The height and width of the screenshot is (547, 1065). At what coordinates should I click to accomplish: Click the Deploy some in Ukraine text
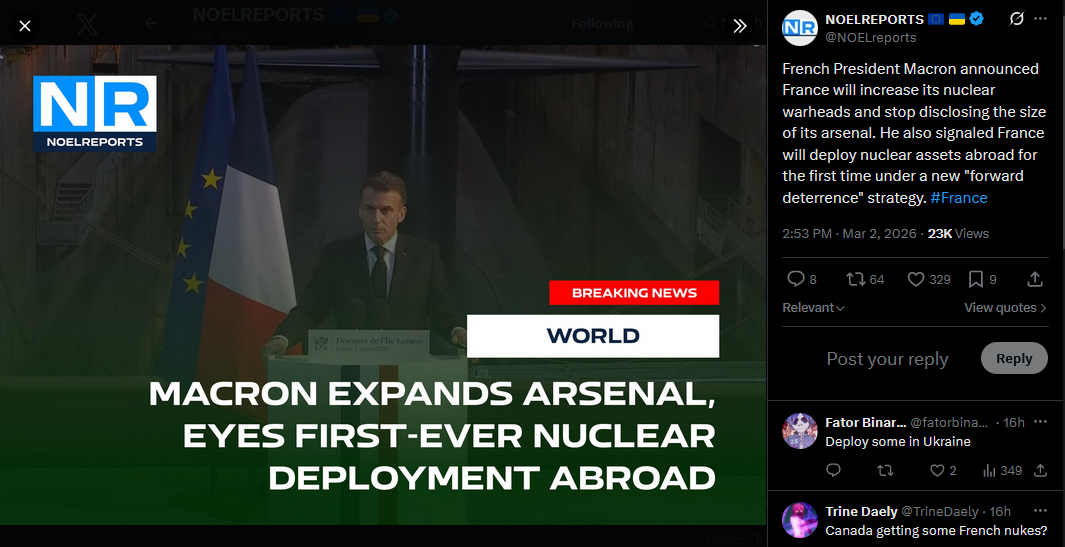point(898,442)
